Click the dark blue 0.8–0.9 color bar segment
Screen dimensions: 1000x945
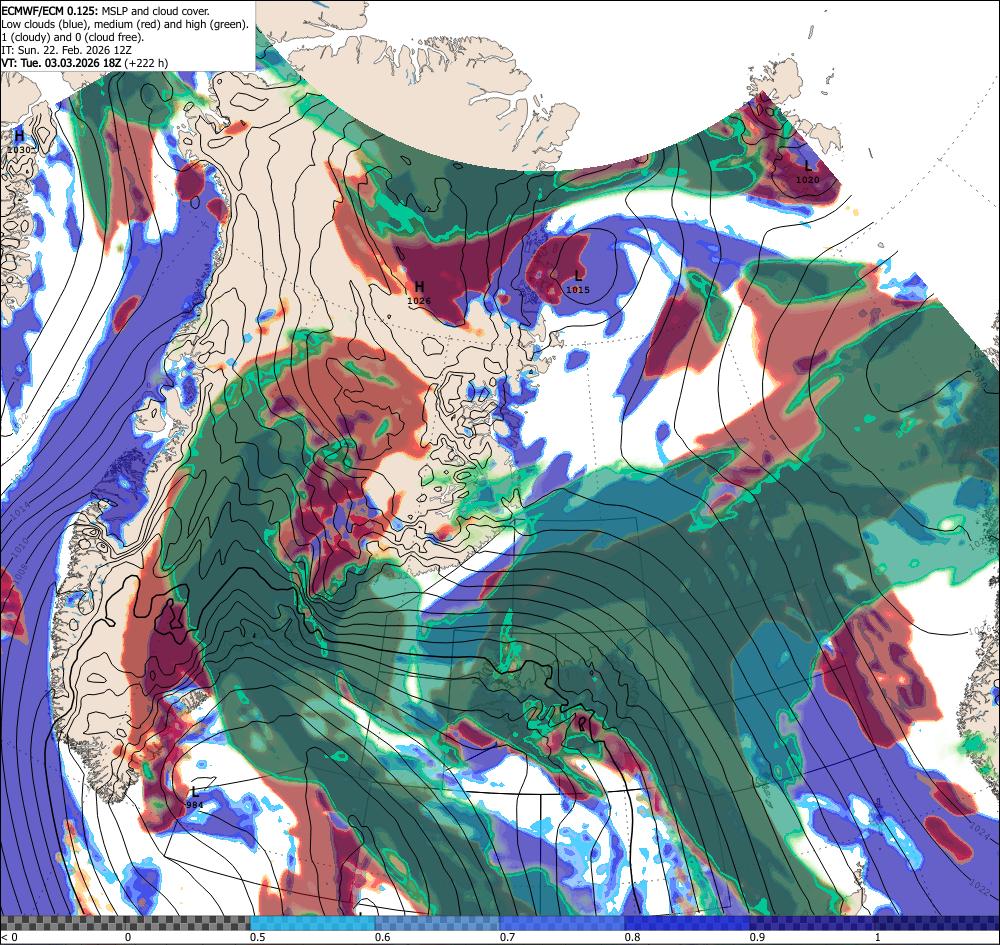coord(686,923)
